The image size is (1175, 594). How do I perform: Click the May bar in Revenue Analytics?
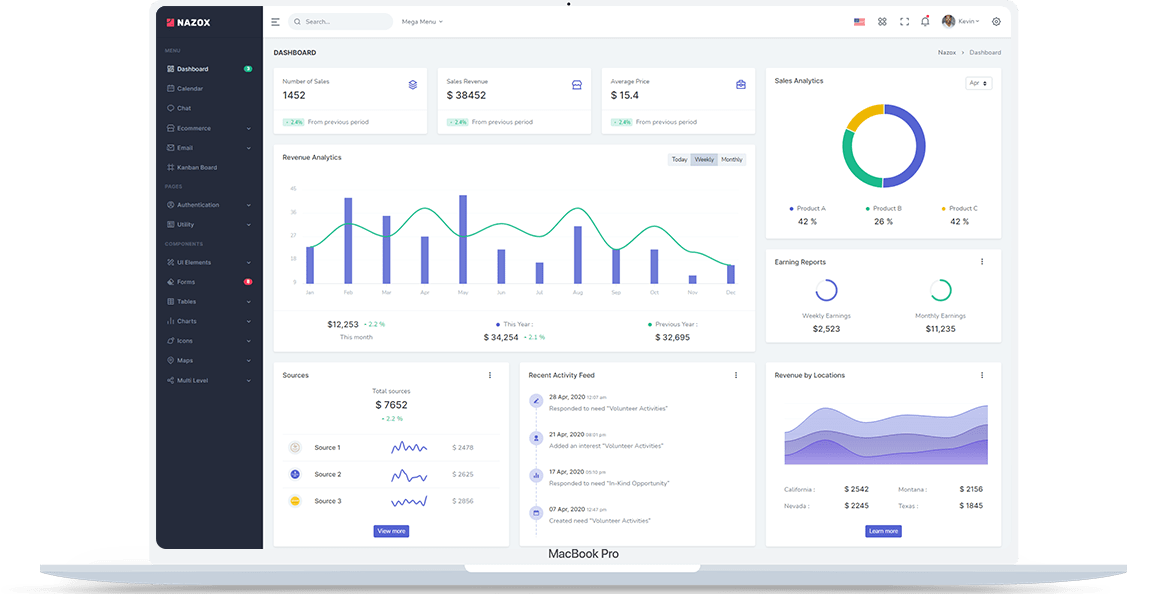coord(463,239)
